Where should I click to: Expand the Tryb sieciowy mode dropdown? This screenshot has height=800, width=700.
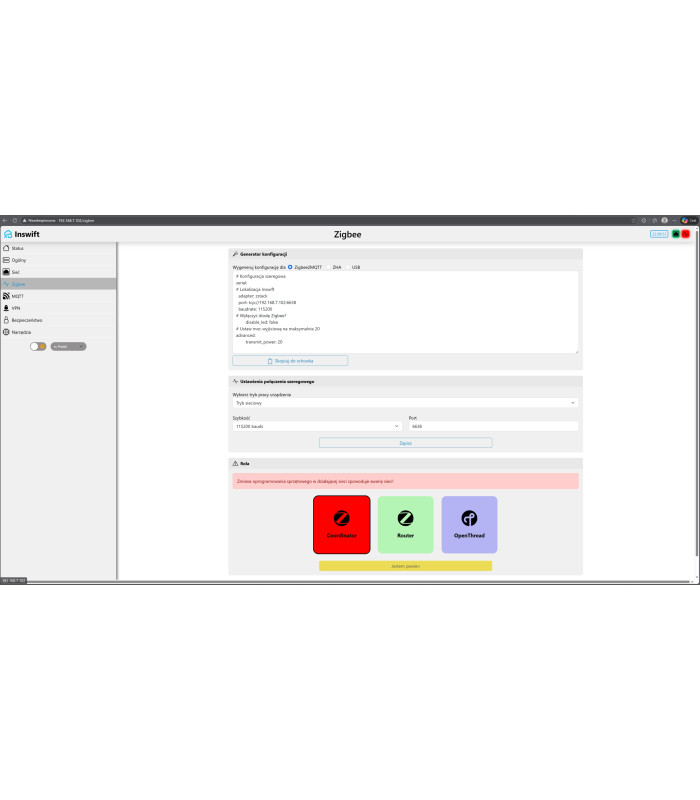click(405, 403)
